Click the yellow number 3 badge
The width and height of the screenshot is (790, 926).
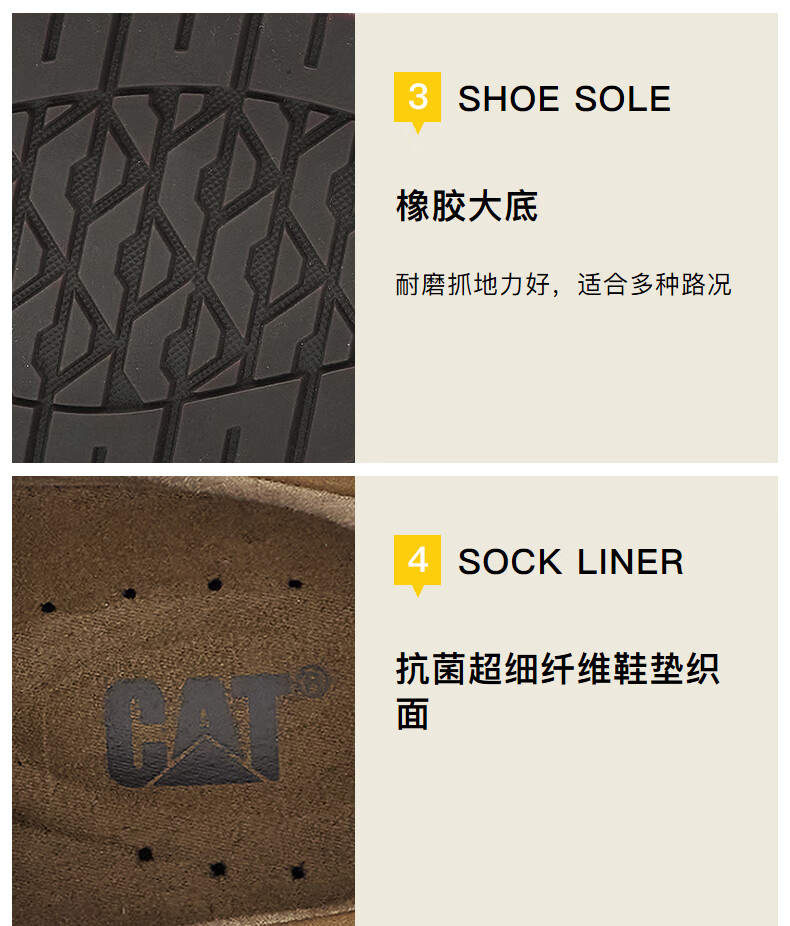417,97
